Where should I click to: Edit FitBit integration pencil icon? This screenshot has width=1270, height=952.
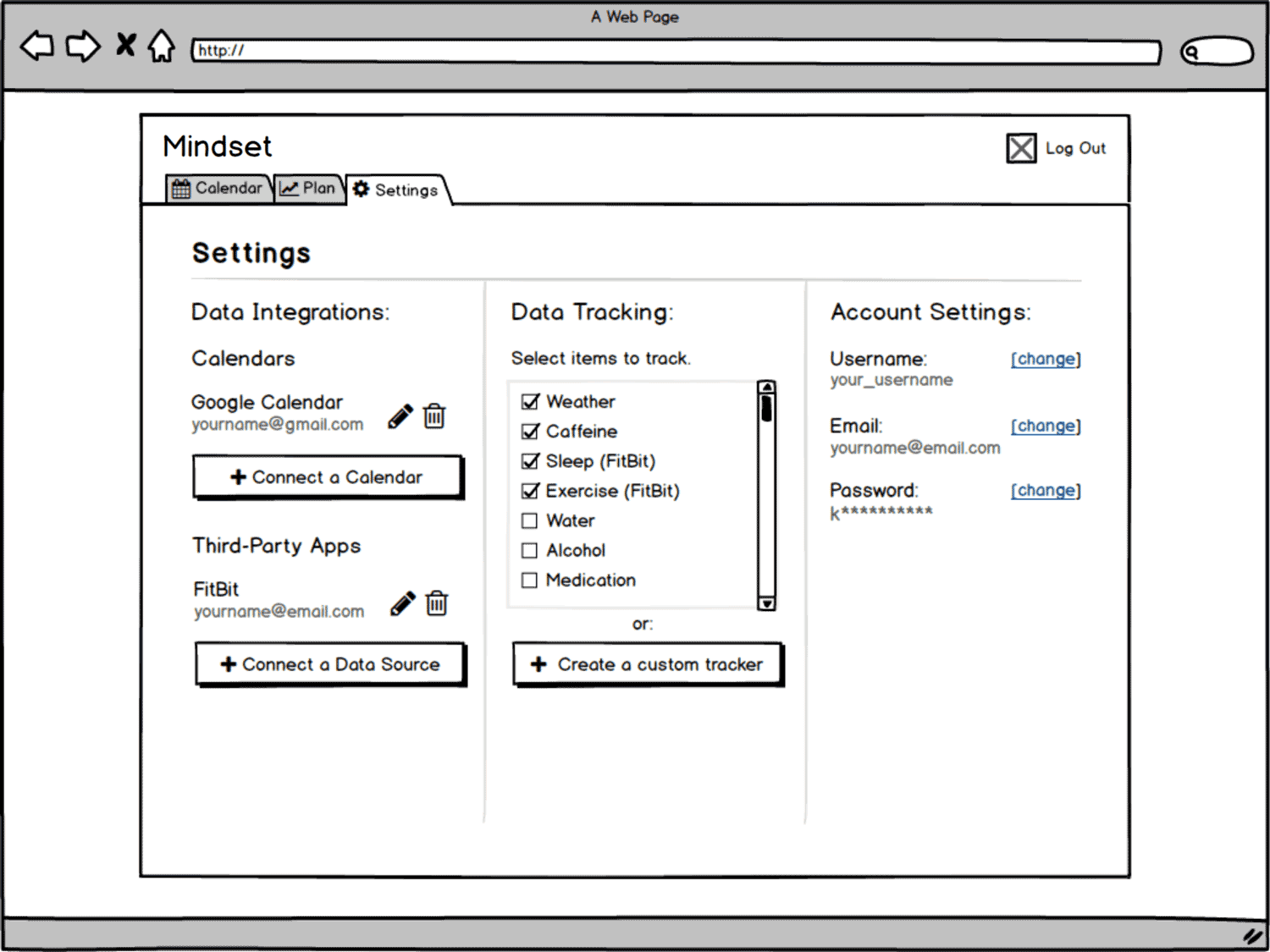tap(403, 603)
